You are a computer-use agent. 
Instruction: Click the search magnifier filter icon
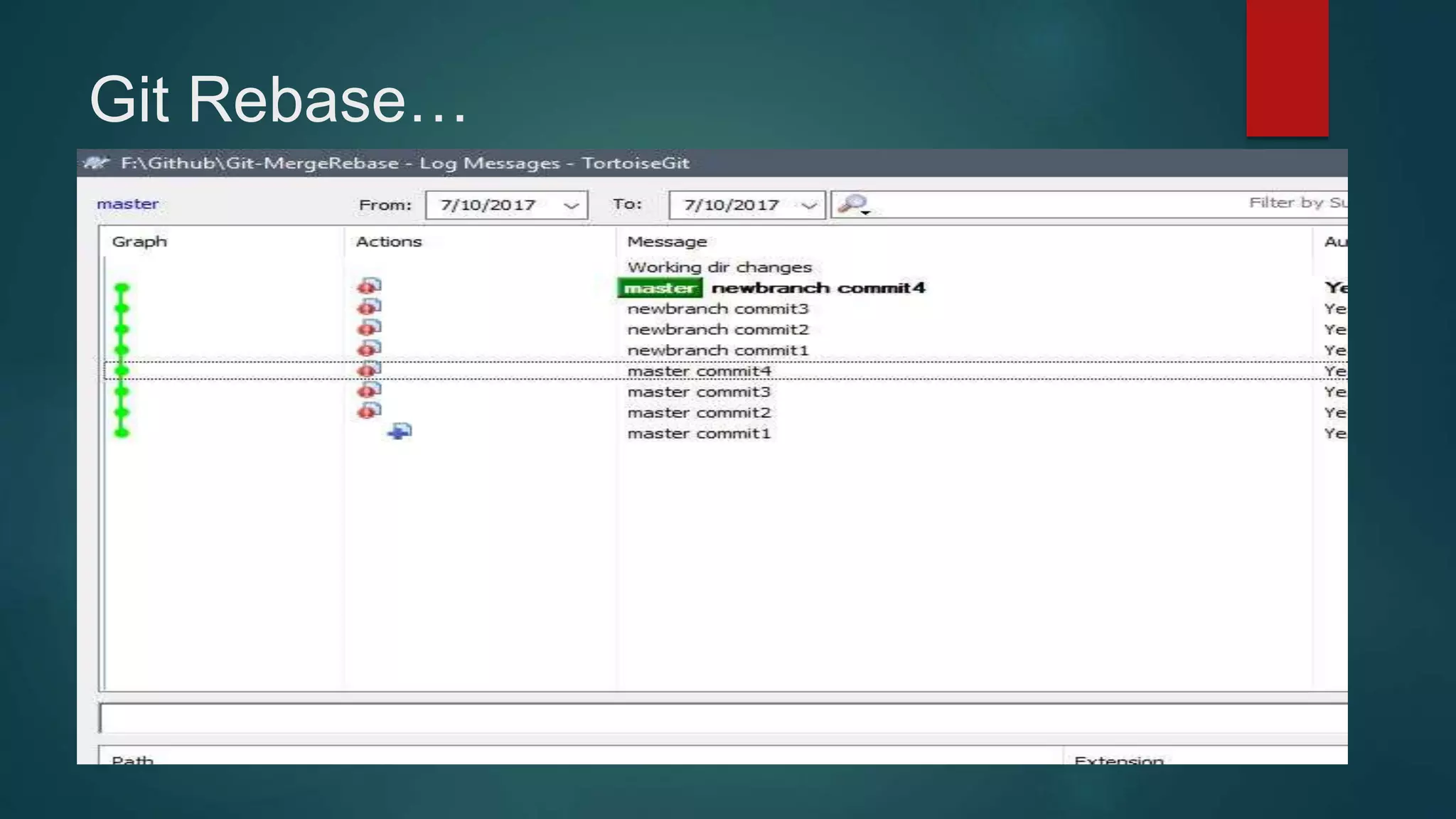tap(853, 205)
